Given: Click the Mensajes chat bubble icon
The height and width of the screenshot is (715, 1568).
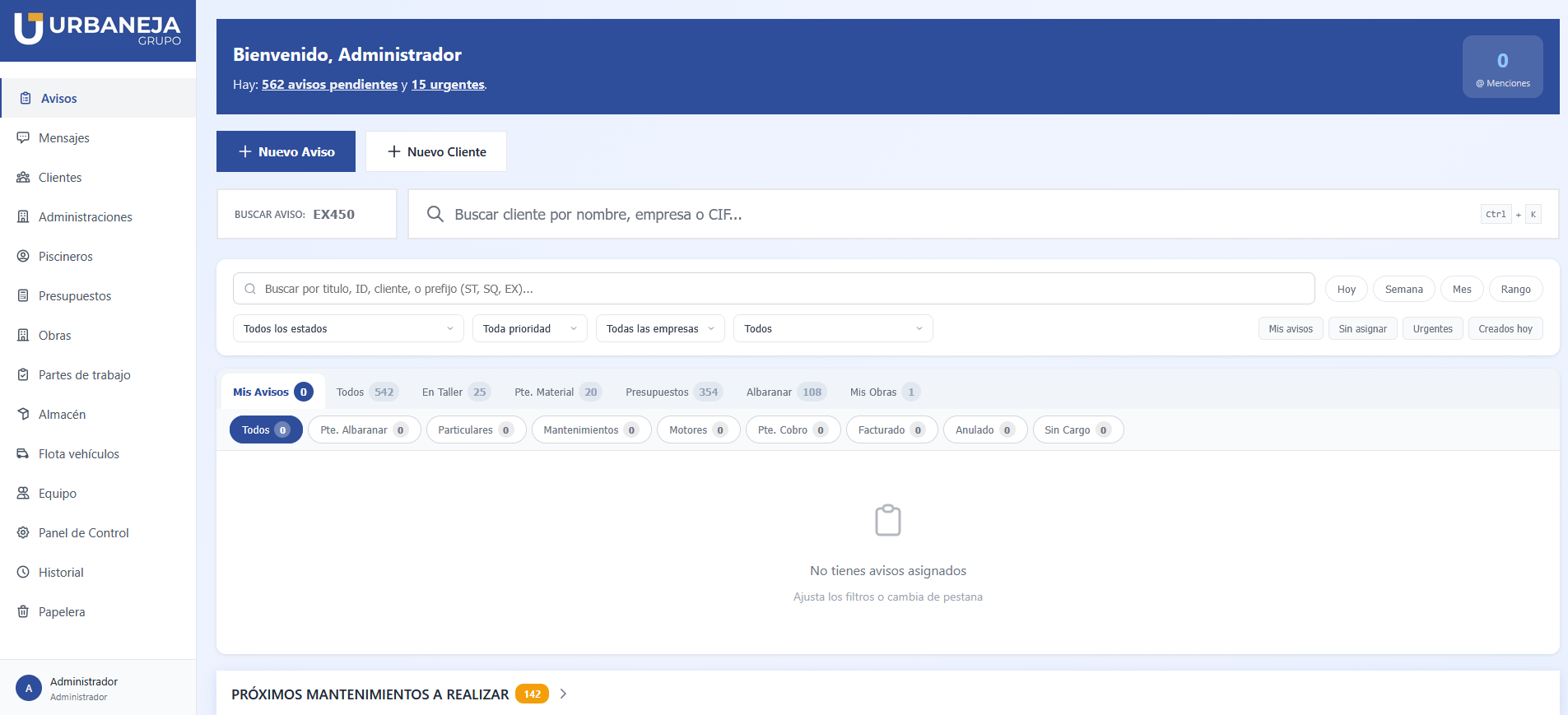Looking at the screenshot, I should tap(23, 137).
